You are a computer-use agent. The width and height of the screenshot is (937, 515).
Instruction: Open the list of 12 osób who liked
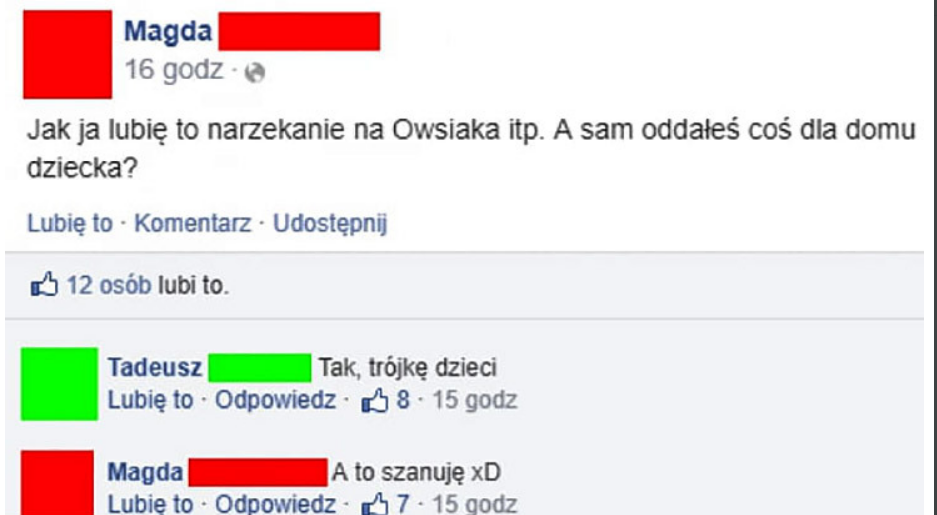pyautogui.click(x=109, y=286)
